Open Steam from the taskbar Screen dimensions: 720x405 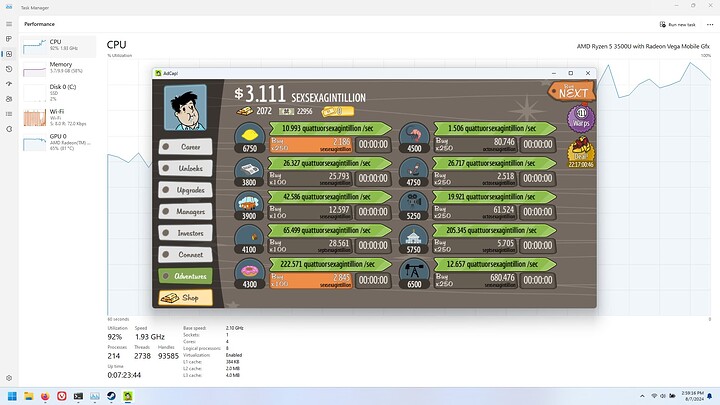[111, 396]
